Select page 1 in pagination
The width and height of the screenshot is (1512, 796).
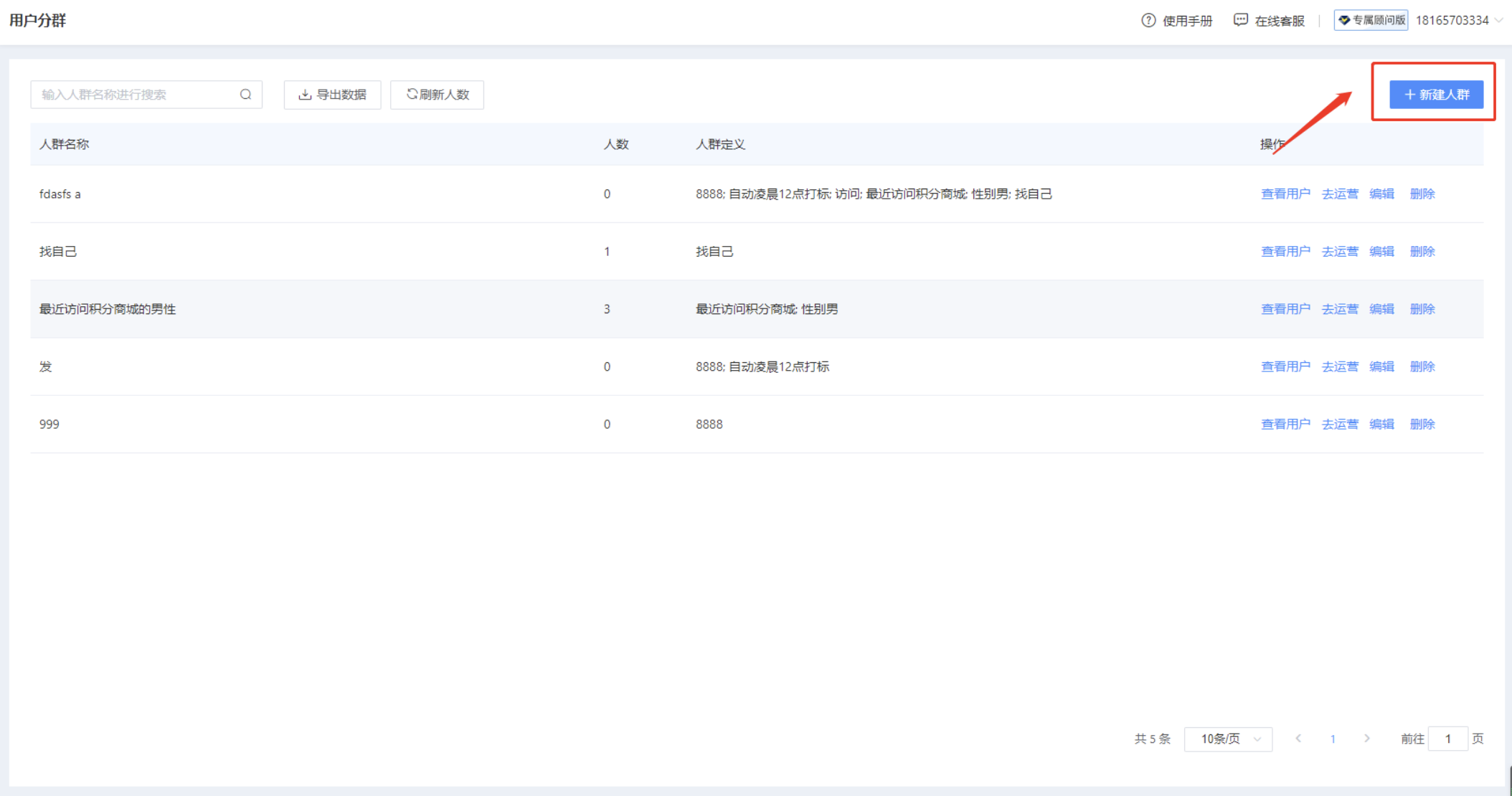pos(1333,739)
